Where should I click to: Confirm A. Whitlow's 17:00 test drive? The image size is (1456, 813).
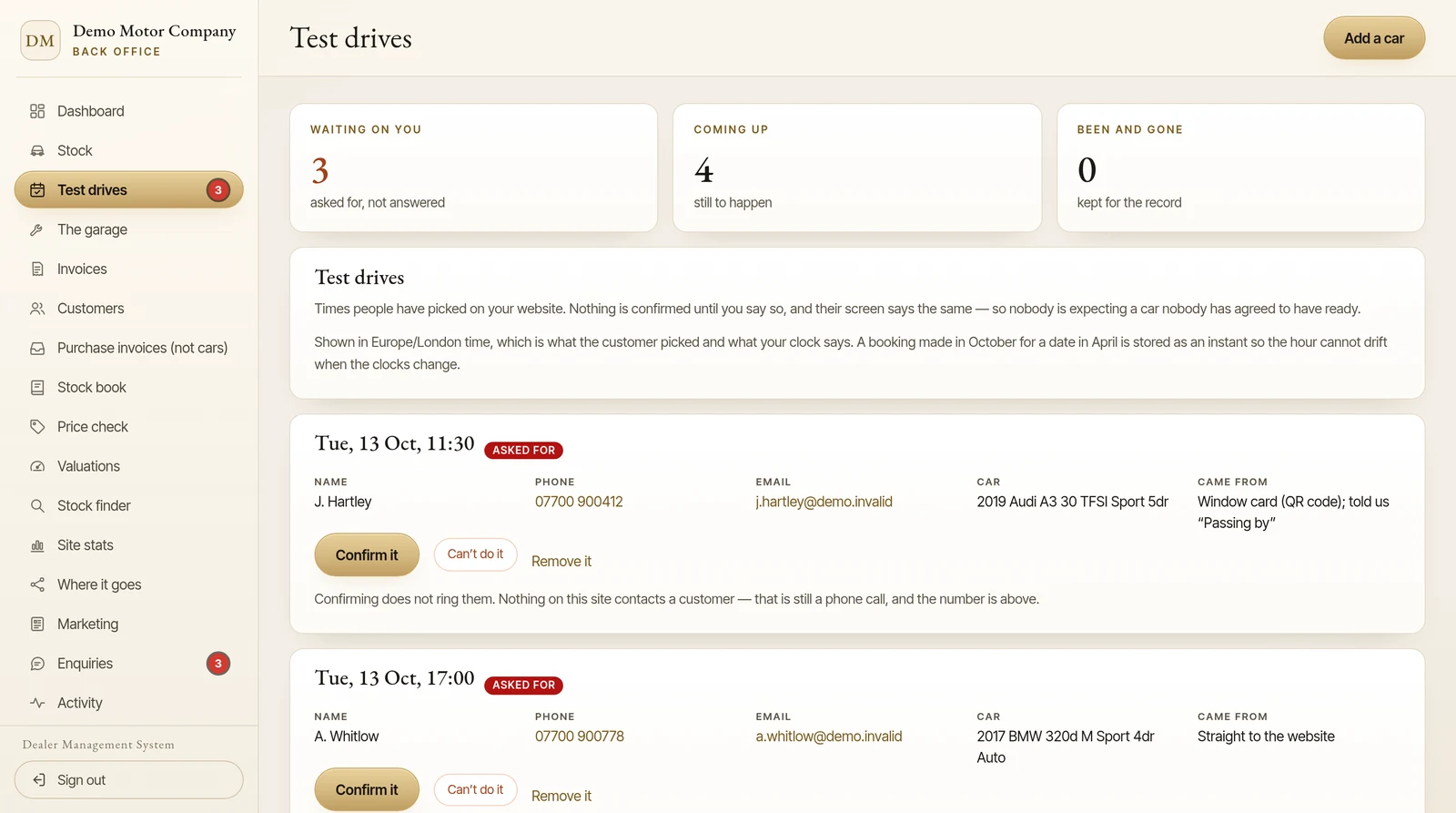(367, 789)
